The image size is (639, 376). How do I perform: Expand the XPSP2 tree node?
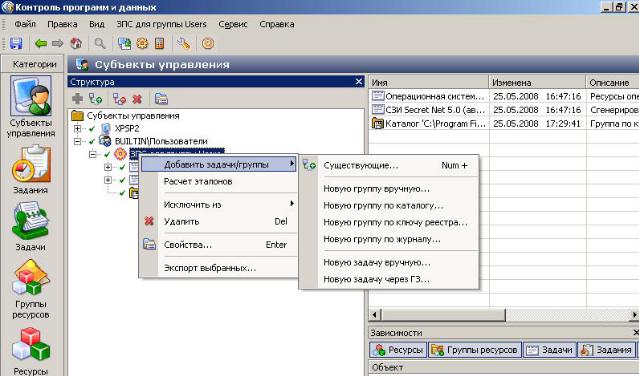(x=77, y=129)
